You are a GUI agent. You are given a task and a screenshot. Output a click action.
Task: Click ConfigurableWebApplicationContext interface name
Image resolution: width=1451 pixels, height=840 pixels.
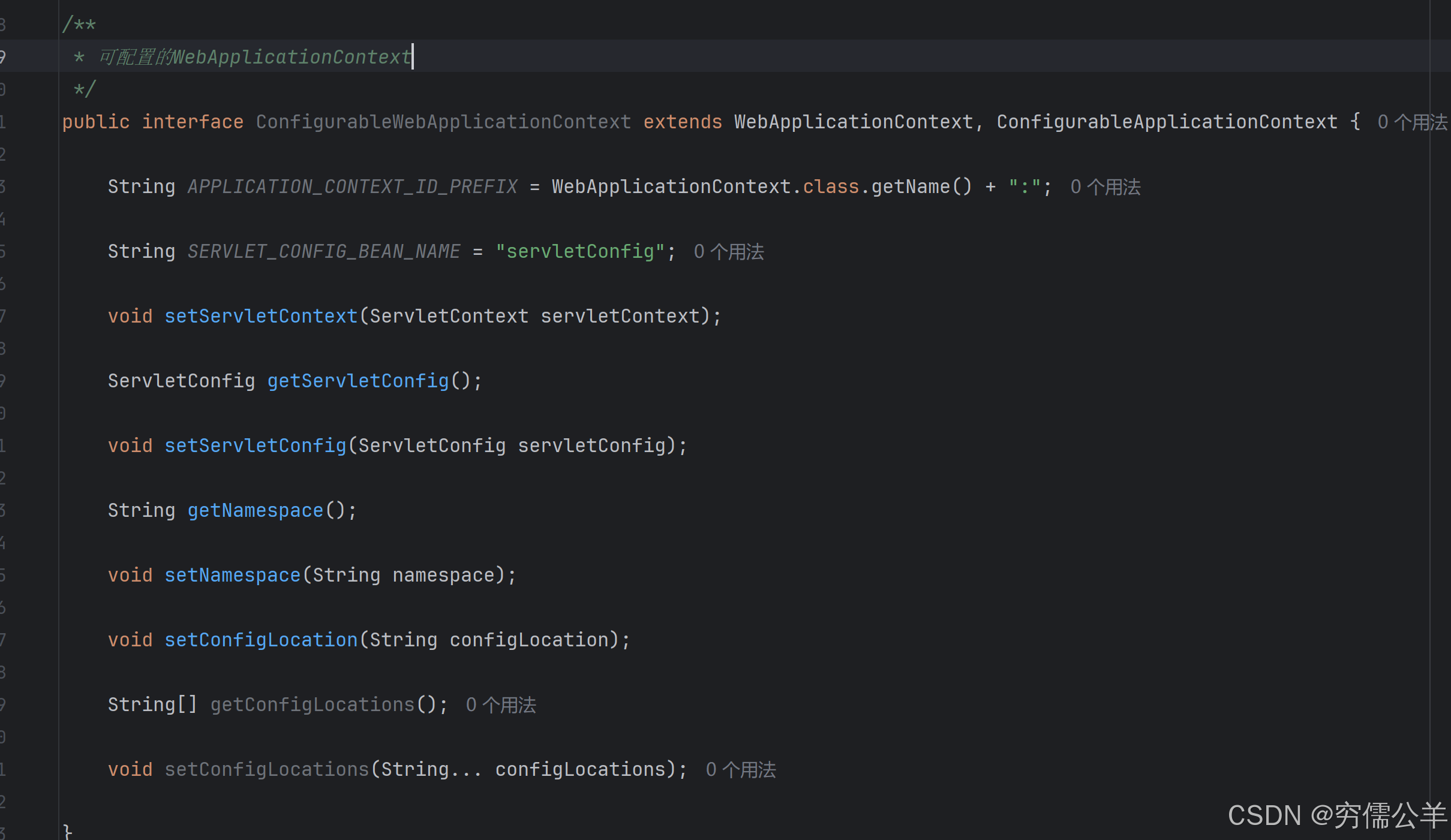(x=443, y=122)
